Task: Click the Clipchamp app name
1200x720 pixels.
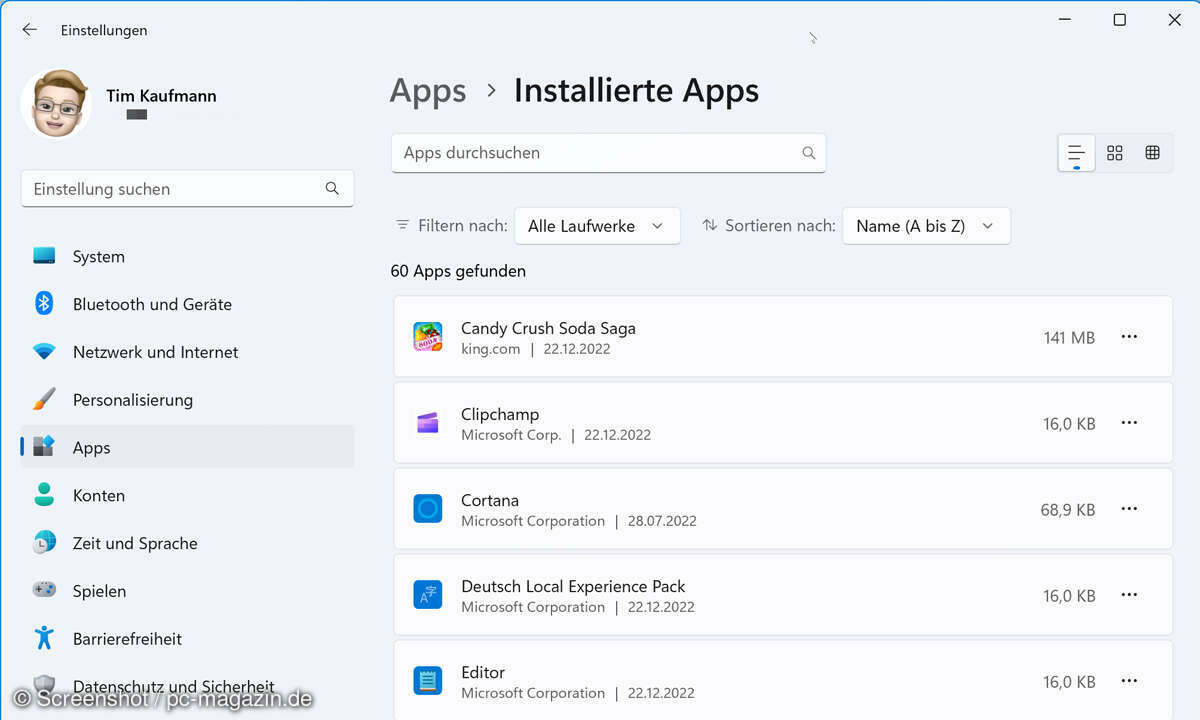Action: pos(500,414)
